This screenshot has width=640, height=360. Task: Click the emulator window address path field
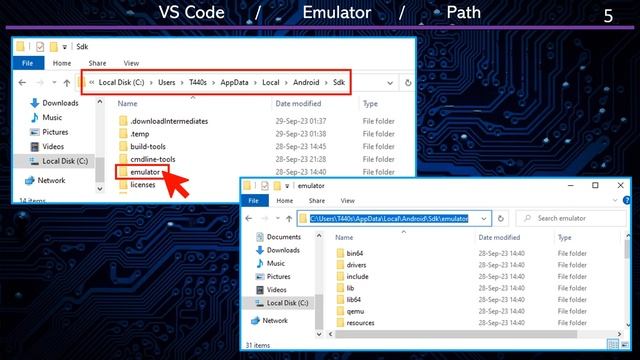click(389, 218)
